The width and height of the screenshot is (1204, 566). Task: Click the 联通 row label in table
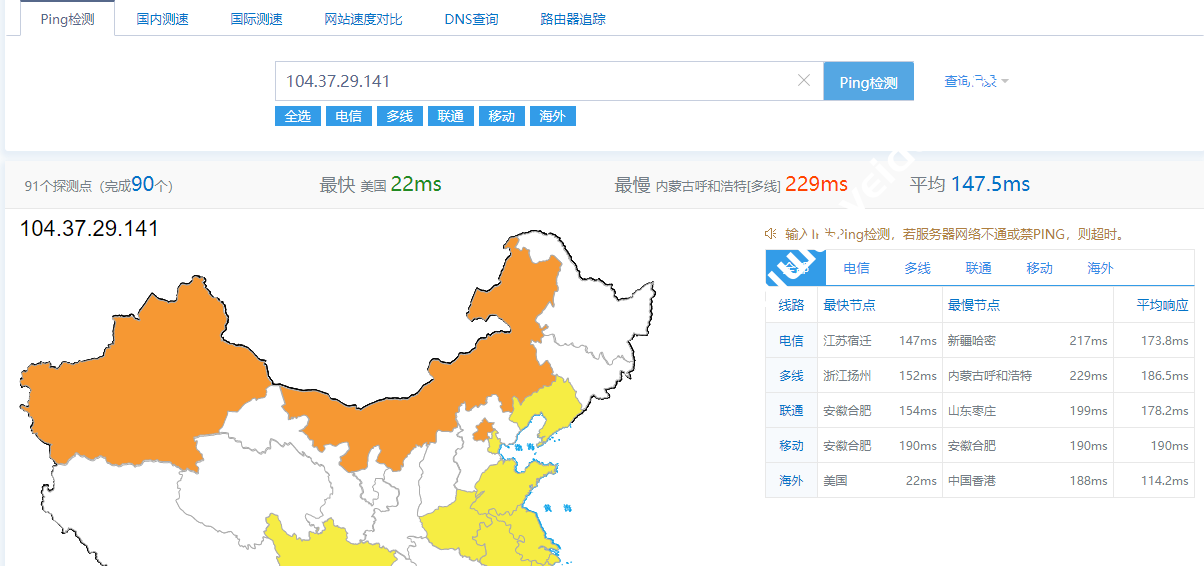coord(791,411)
